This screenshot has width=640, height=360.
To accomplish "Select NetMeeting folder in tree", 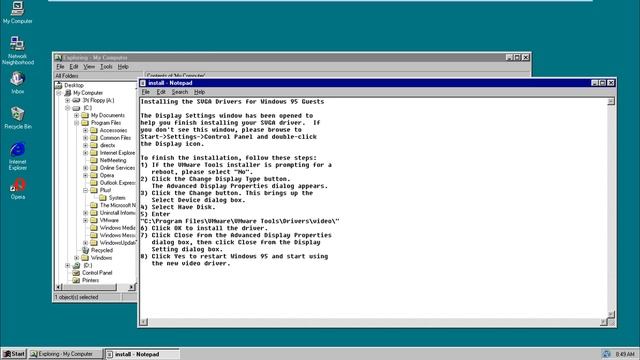I will tap(113, 160).
